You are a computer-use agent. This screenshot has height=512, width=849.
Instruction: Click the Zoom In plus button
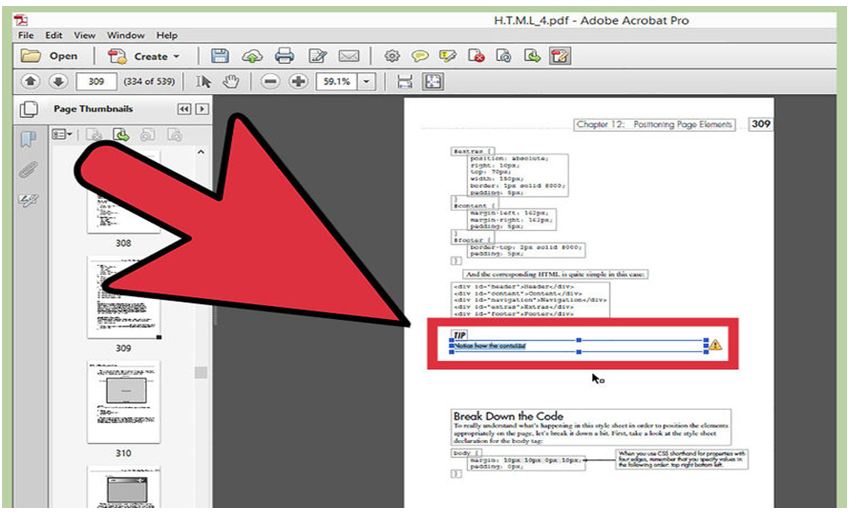298,82
